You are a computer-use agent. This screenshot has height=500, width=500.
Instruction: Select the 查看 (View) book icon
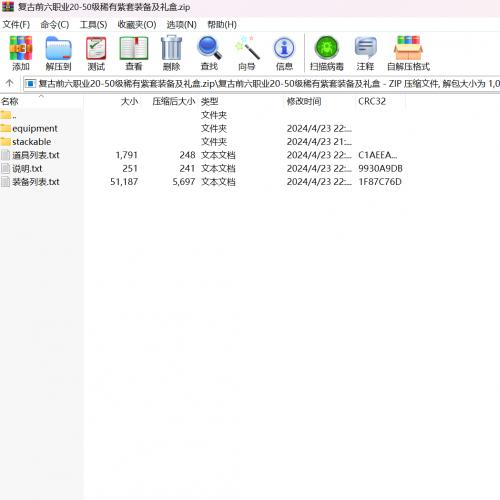point(134,53)
